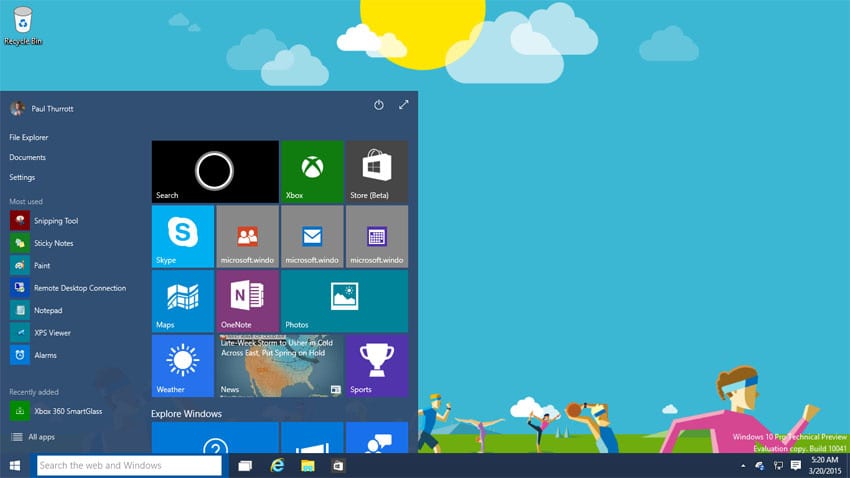This screenshot has width=850, height=478.
Task: Launch the Skype tile
Action: pos(183,236)
